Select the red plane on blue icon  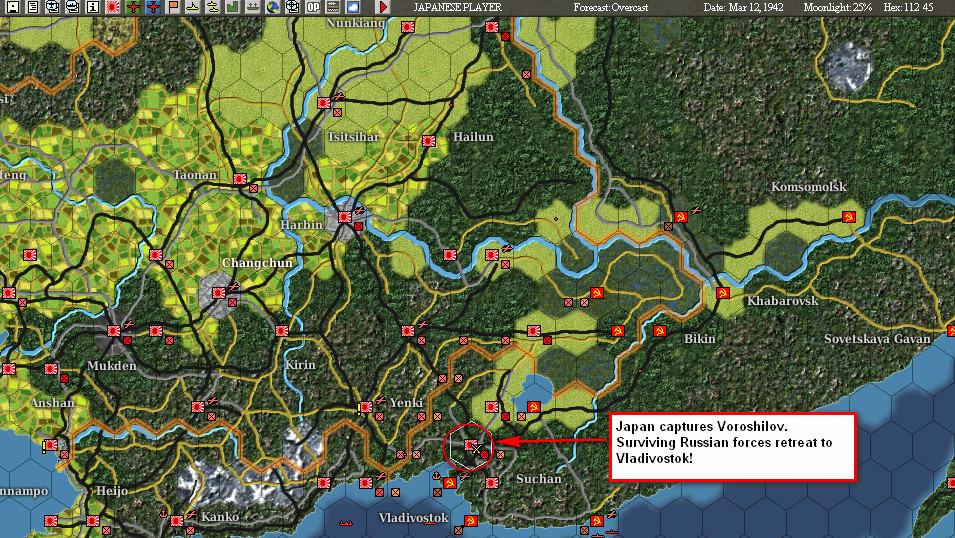point(153,7)
